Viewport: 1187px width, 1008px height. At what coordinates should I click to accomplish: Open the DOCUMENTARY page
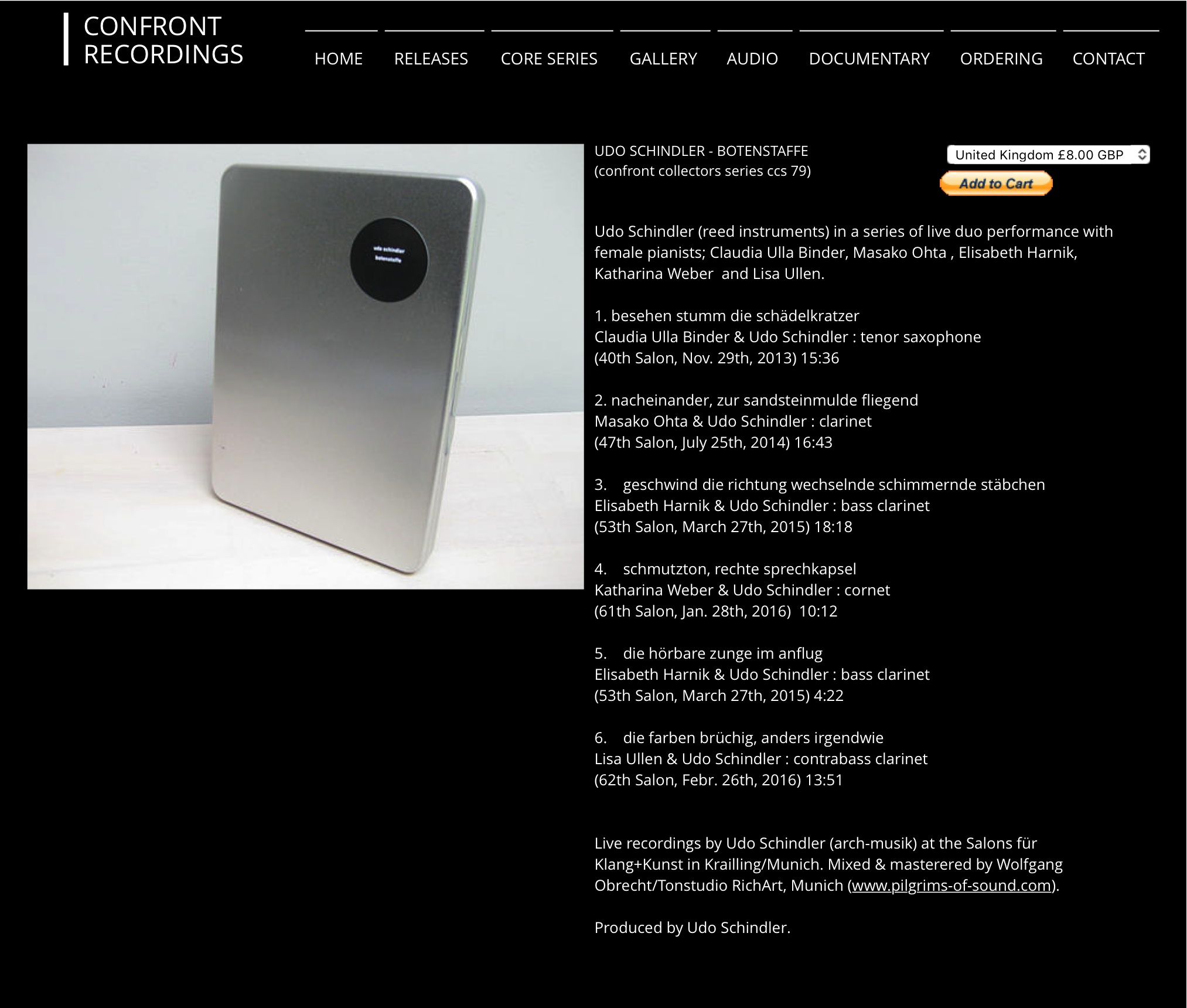pyautogui.click(x=869, y=59)
